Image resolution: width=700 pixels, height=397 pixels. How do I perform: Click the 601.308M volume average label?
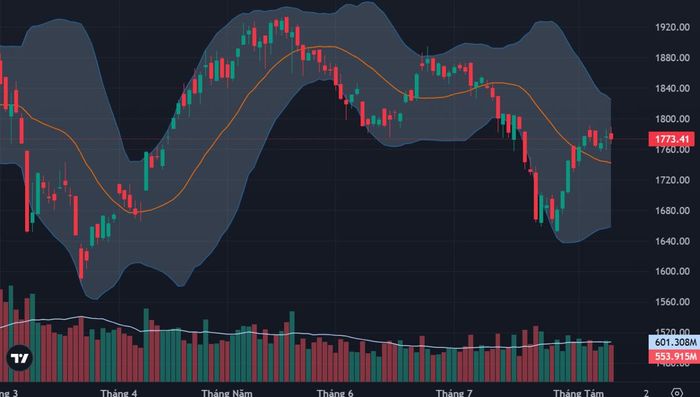click(x=674, y=342)
